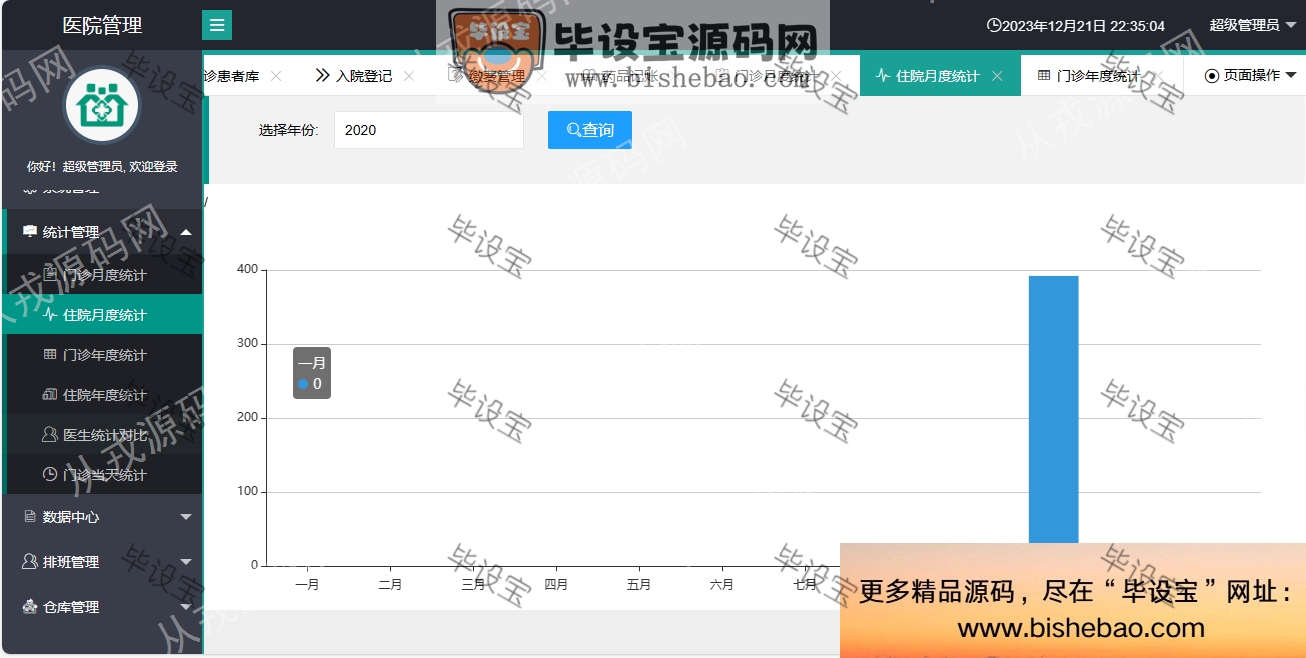Image resolution: width=1306 pixels, height=658 pixels.
Task: Click the 排班管理 person icon
Action: point(30,562)
